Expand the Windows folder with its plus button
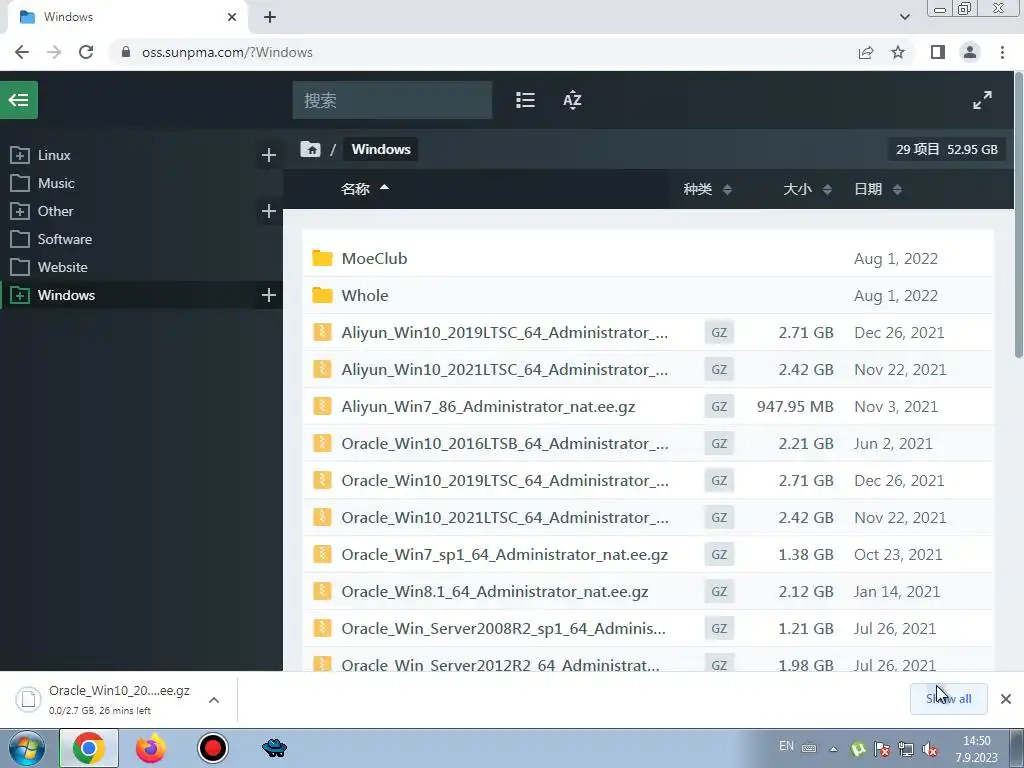 point(268,295)
